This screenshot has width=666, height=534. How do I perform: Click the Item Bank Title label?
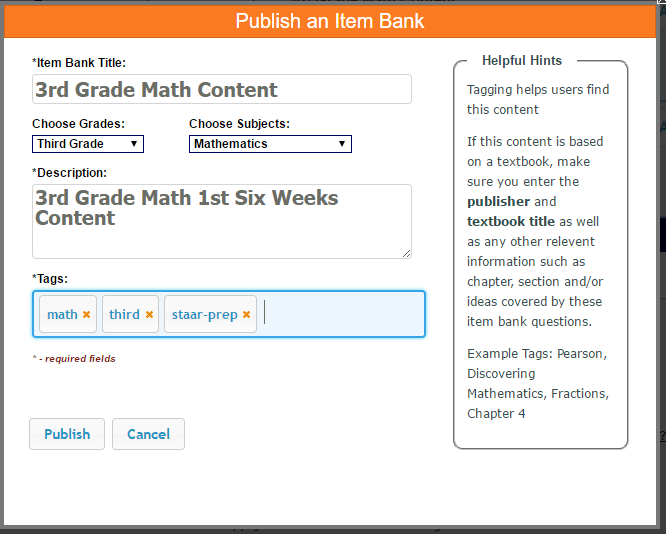pos(79,63)
